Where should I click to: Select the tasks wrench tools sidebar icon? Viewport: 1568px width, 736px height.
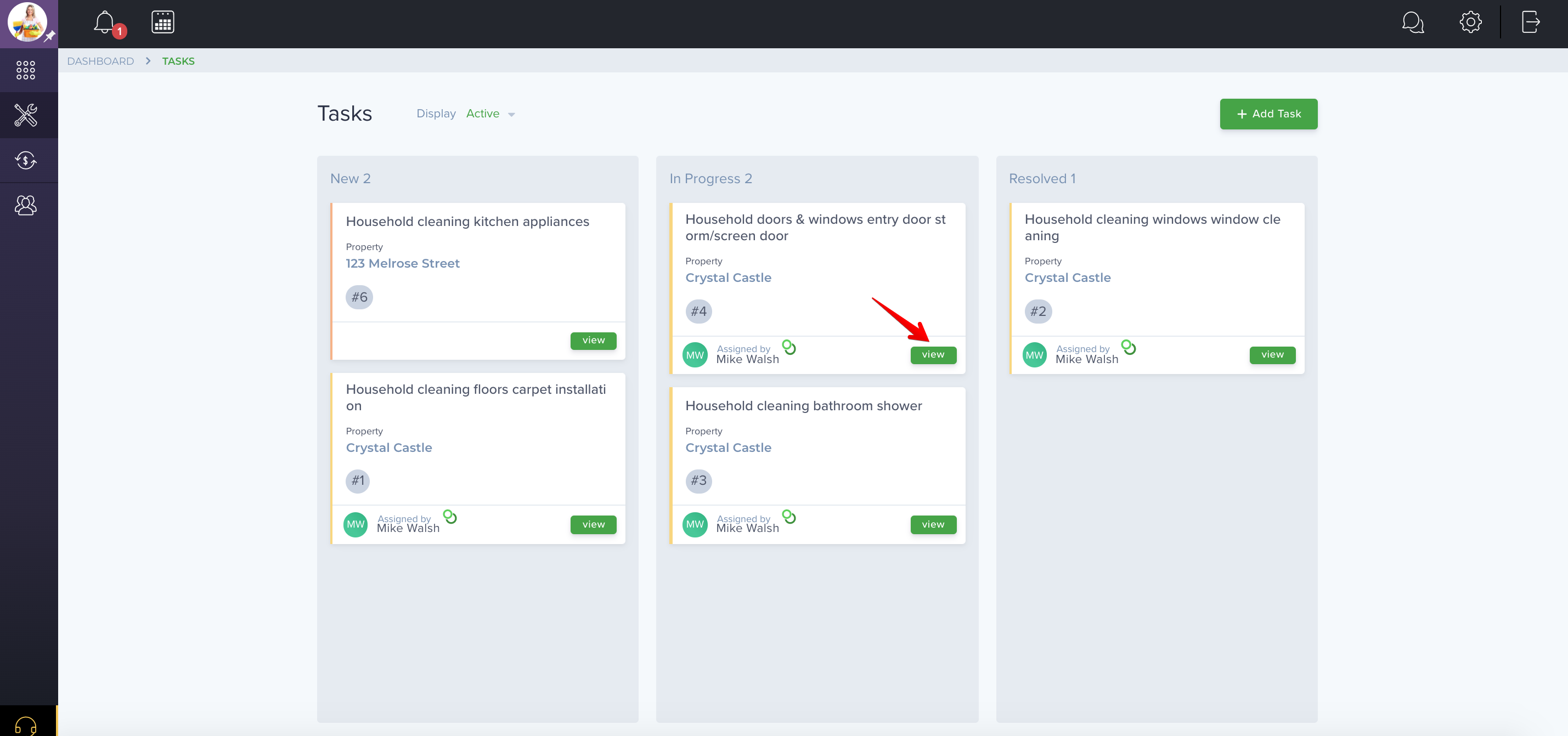[x=26, y=115]
